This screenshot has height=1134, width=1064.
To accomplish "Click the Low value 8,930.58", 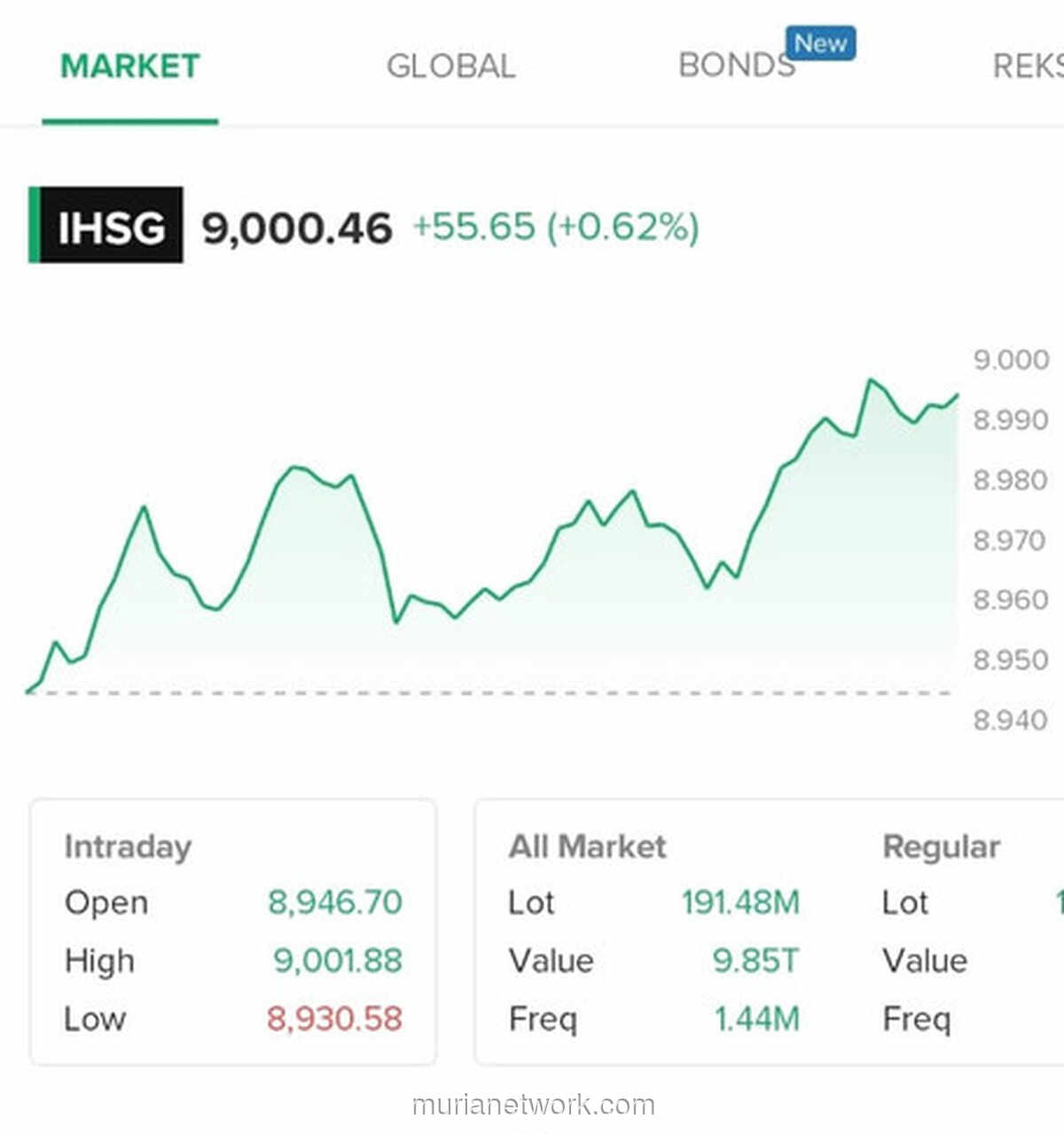I will (335, 1020).
